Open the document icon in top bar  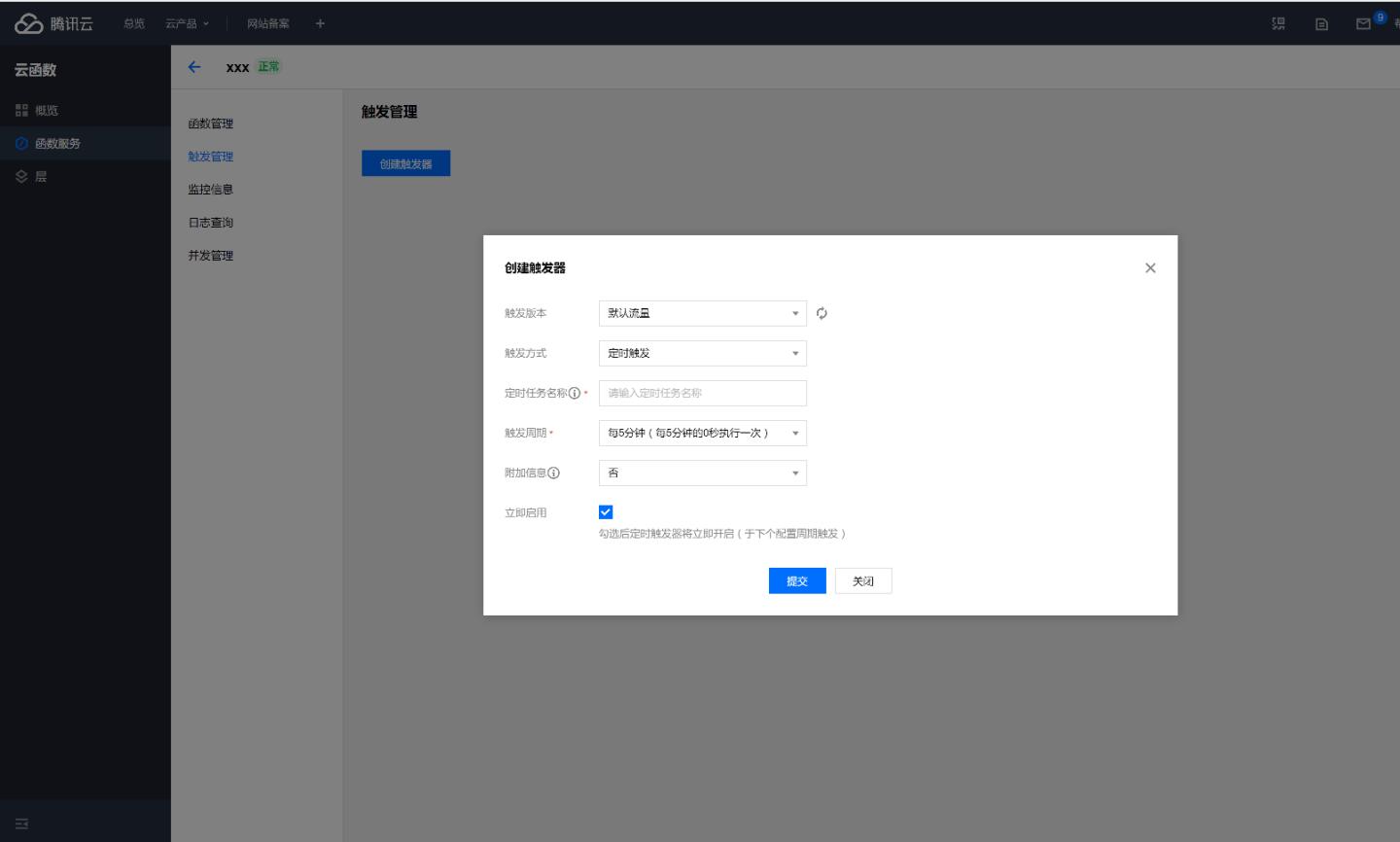(1321, 23)
